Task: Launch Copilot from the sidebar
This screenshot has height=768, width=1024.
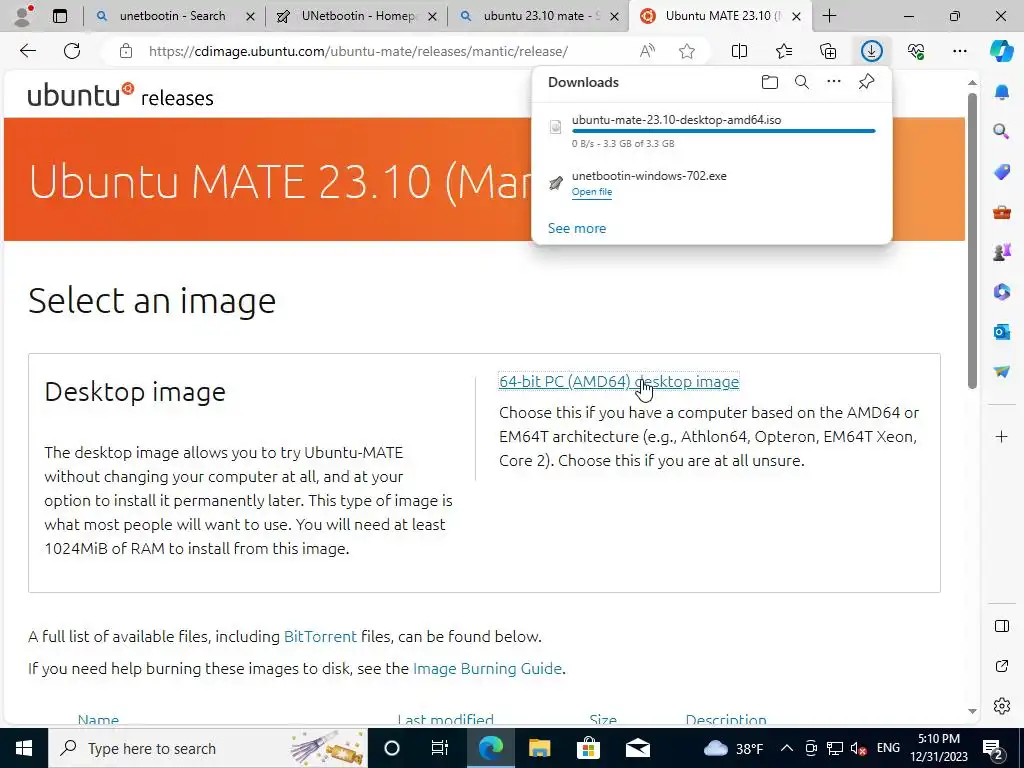Action: point(1001,51)
